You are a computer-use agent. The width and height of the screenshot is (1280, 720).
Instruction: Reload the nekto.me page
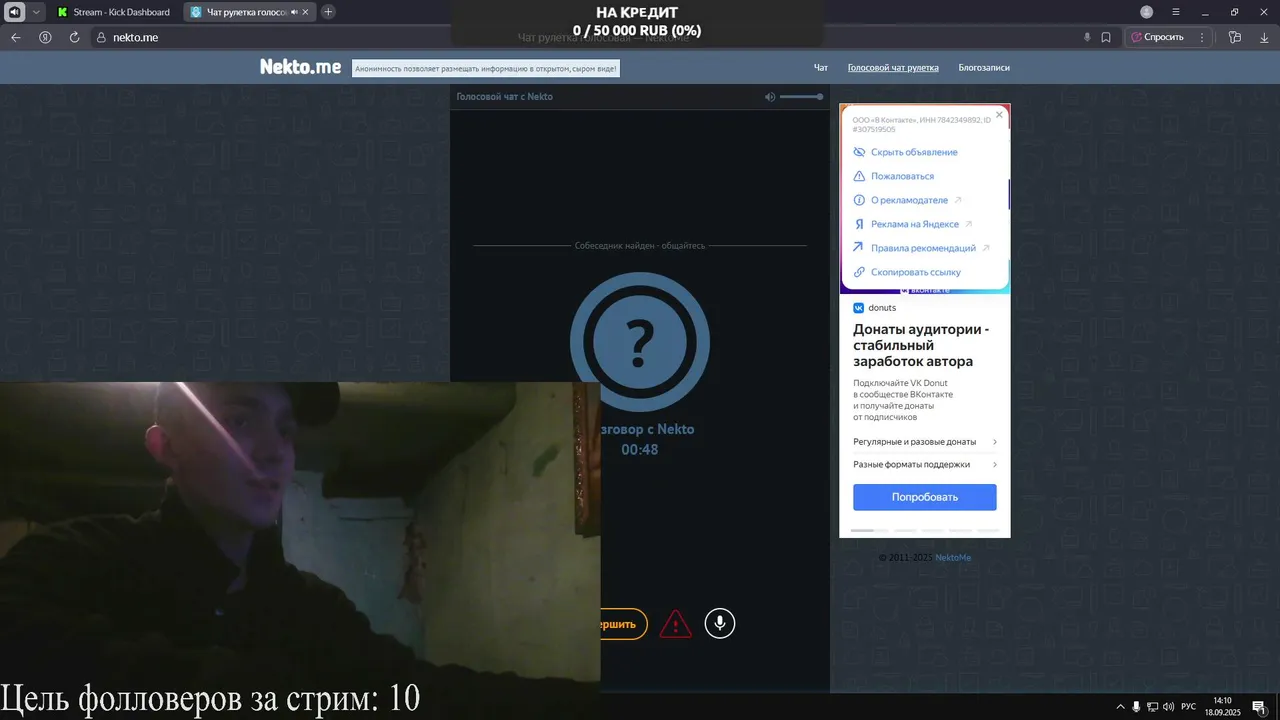74,37
